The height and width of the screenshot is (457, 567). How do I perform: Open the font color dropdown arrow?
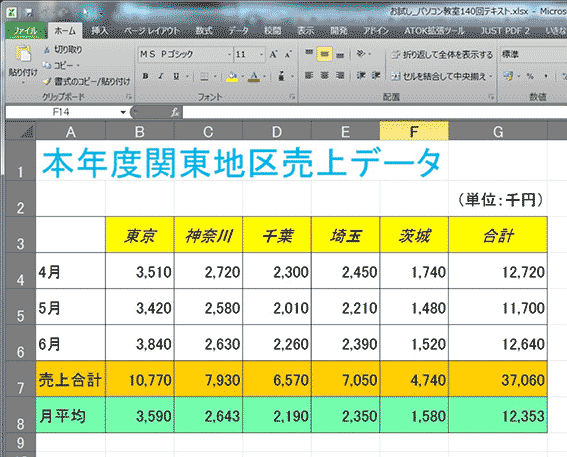click(x=264, y=76)
